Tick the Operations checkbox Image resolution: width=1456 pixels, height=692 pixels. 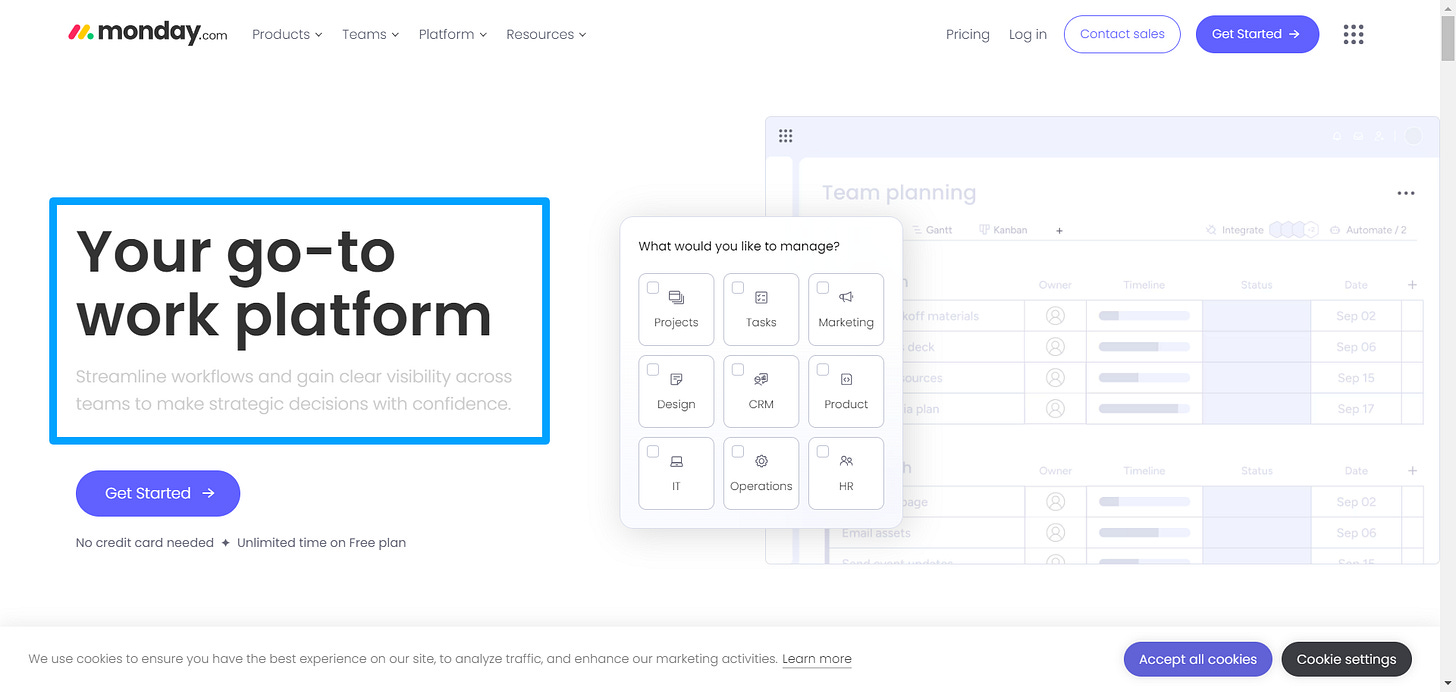click(738, 452)
